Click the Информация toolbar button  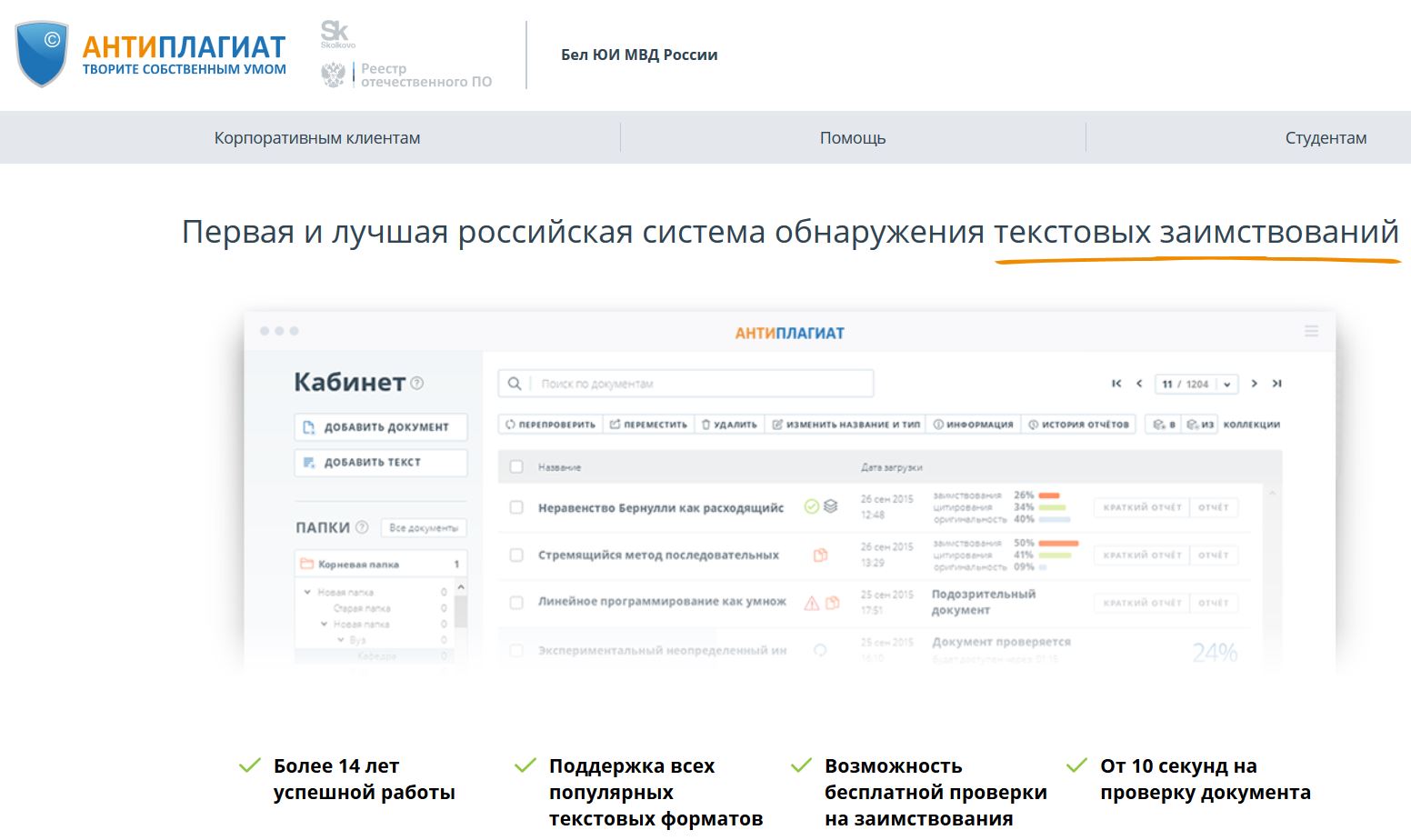974,425
